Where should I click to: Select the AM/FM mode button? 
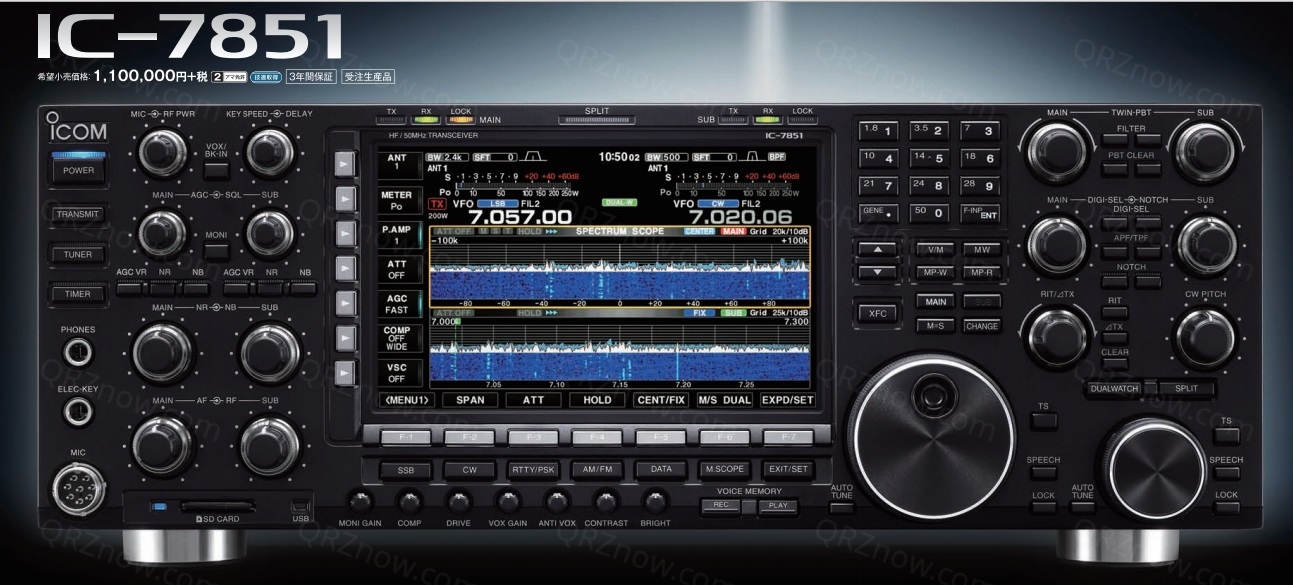(597, 469)
